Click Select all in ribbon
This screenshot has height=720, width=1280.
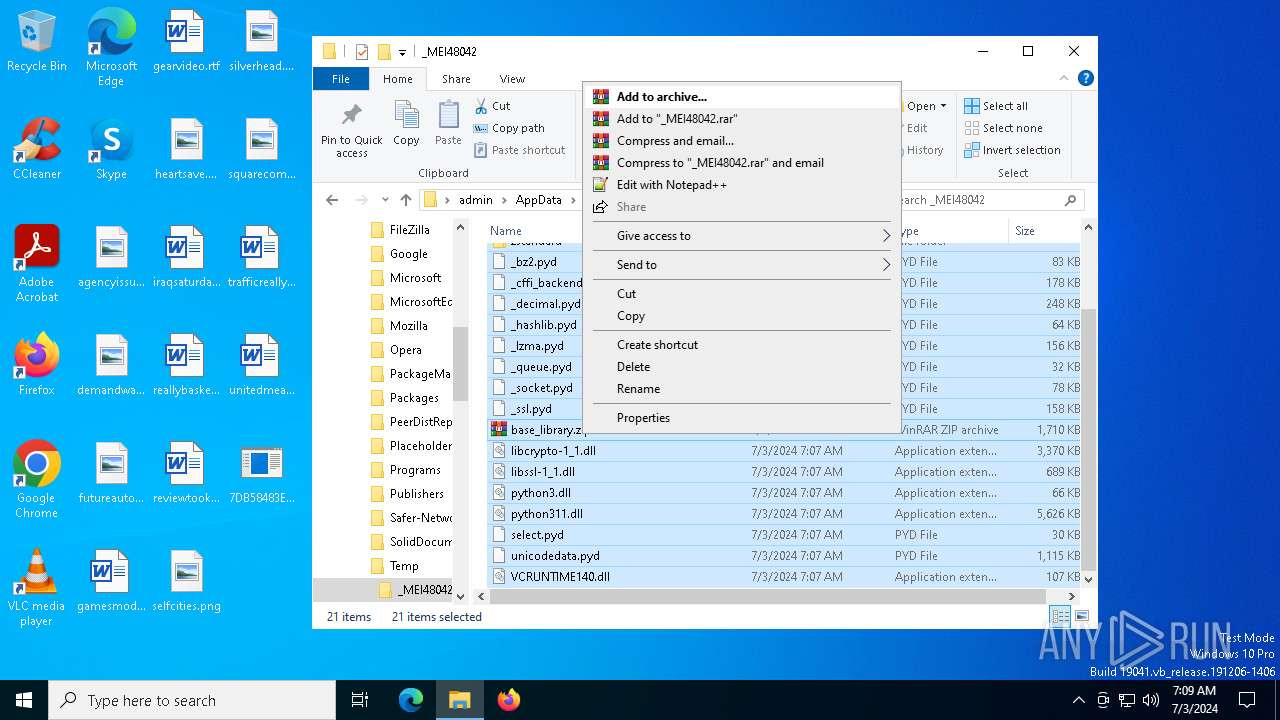(996, 106)
